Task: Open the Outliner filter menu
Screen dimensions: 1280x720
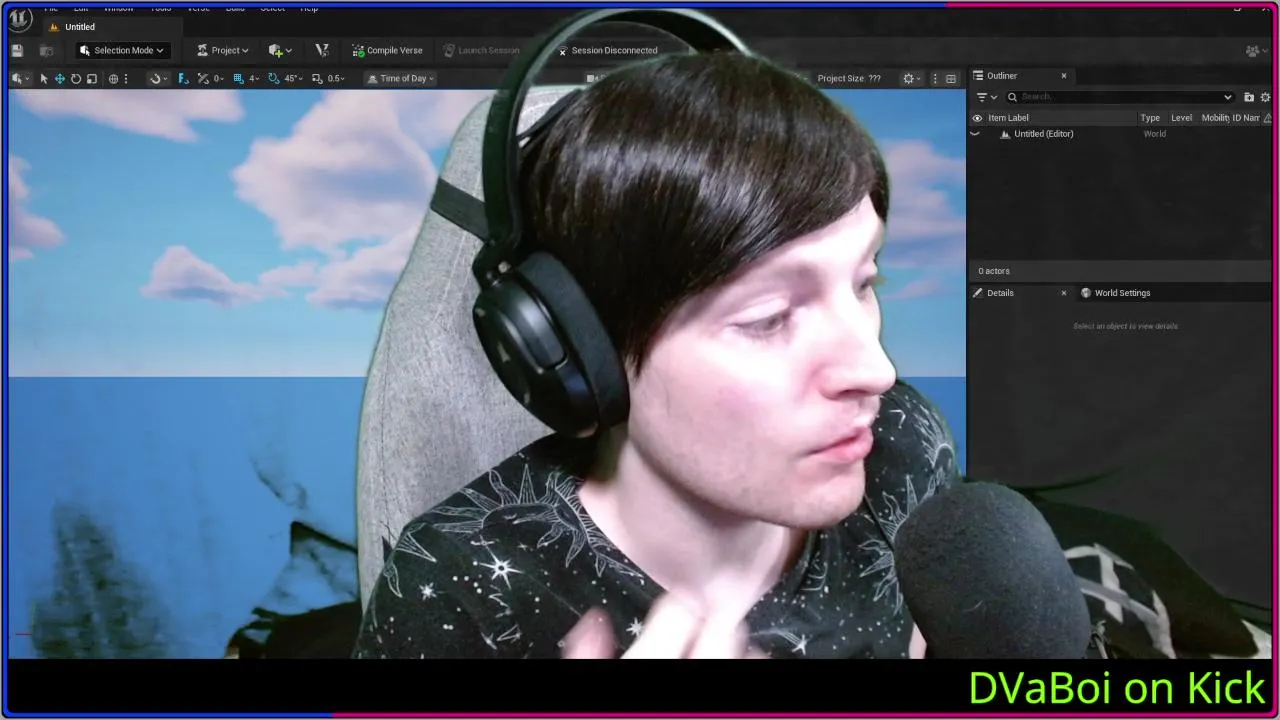Action: click(986, 97)
